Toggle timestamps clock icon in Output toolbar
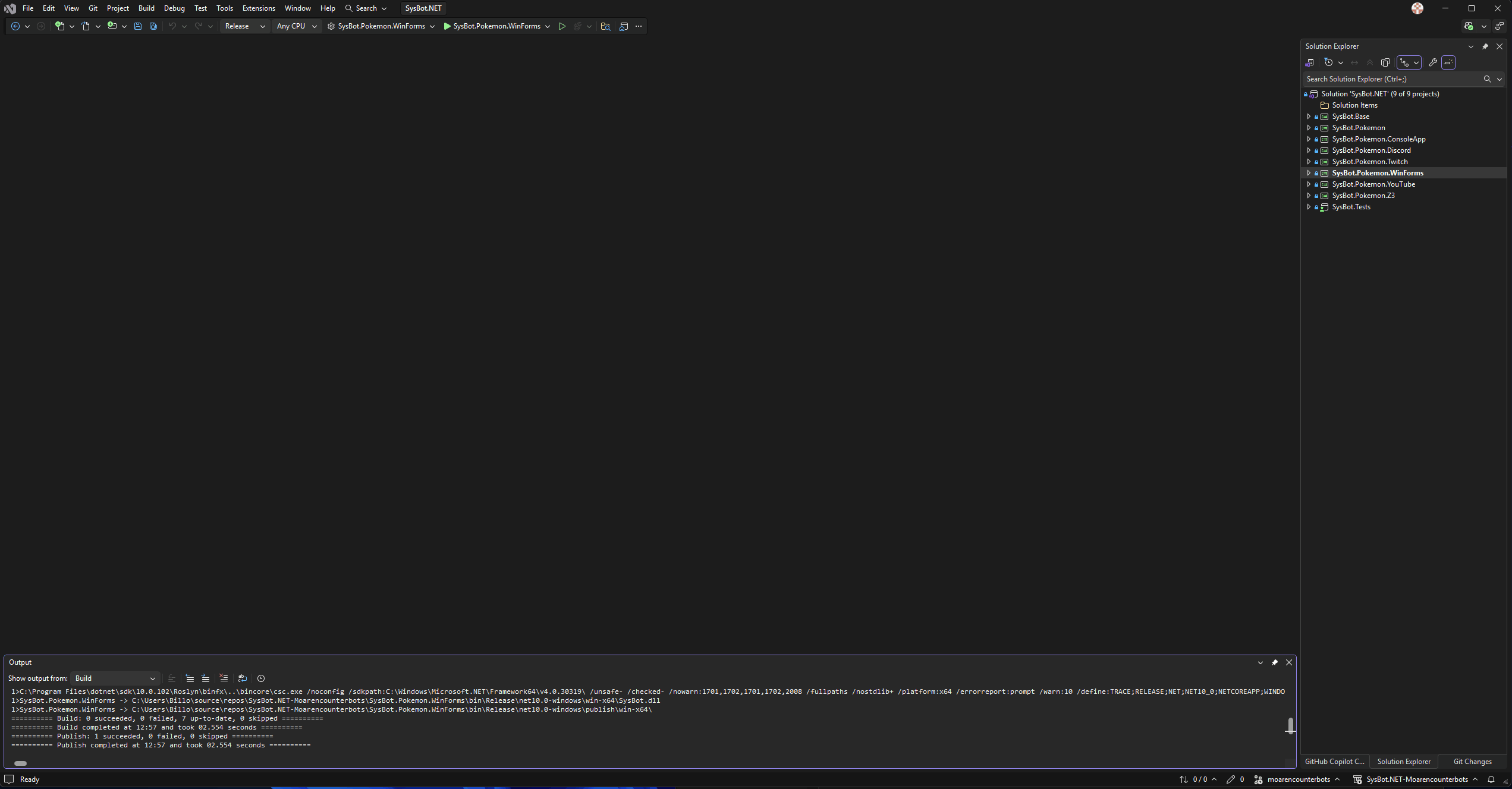The image size is (1512, 789). [x=261, y=678]
